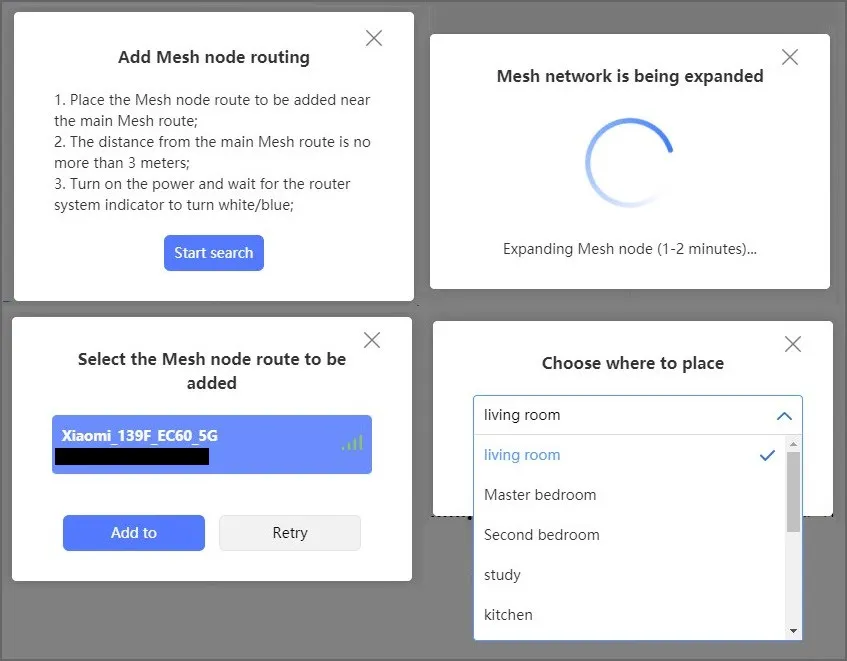Click the dropdown list scrollbar thumb

(x=794, y=490)
